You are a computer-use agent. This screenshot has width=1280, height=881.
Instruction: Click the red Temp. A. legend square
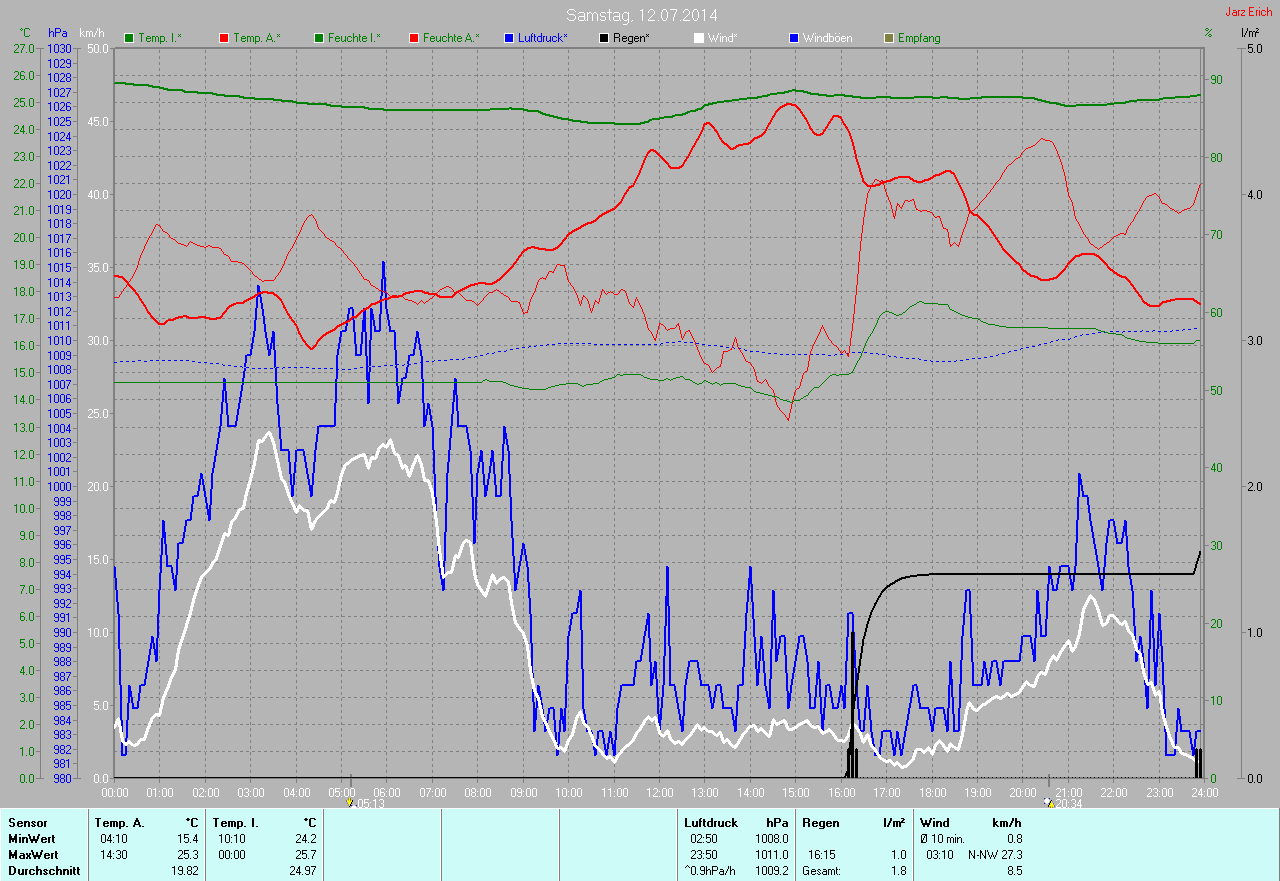coord(223,38)
